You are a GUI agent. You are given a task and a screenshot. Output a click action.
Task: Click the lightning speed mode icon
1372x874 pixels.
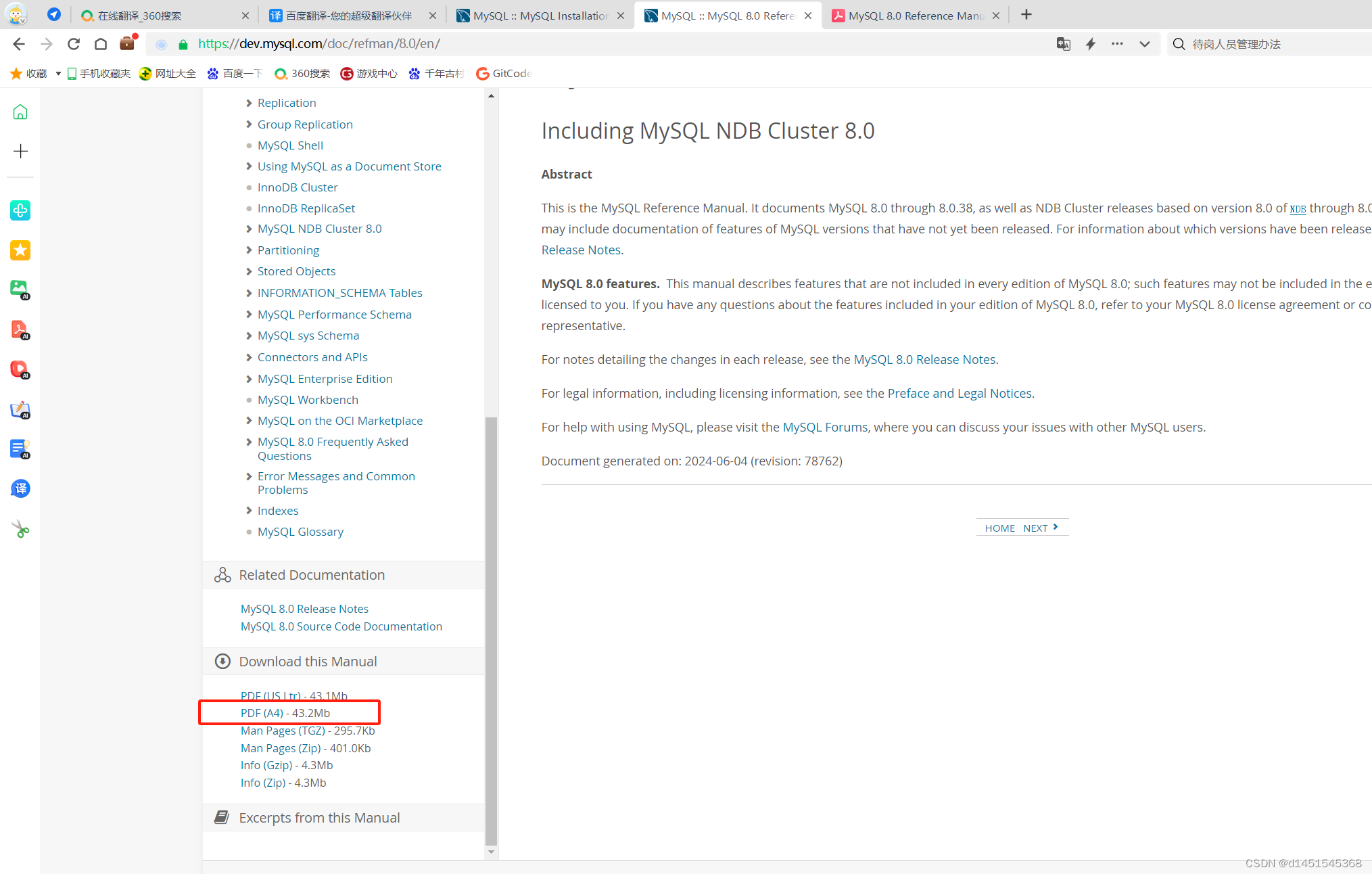[x=1091, y=44]
